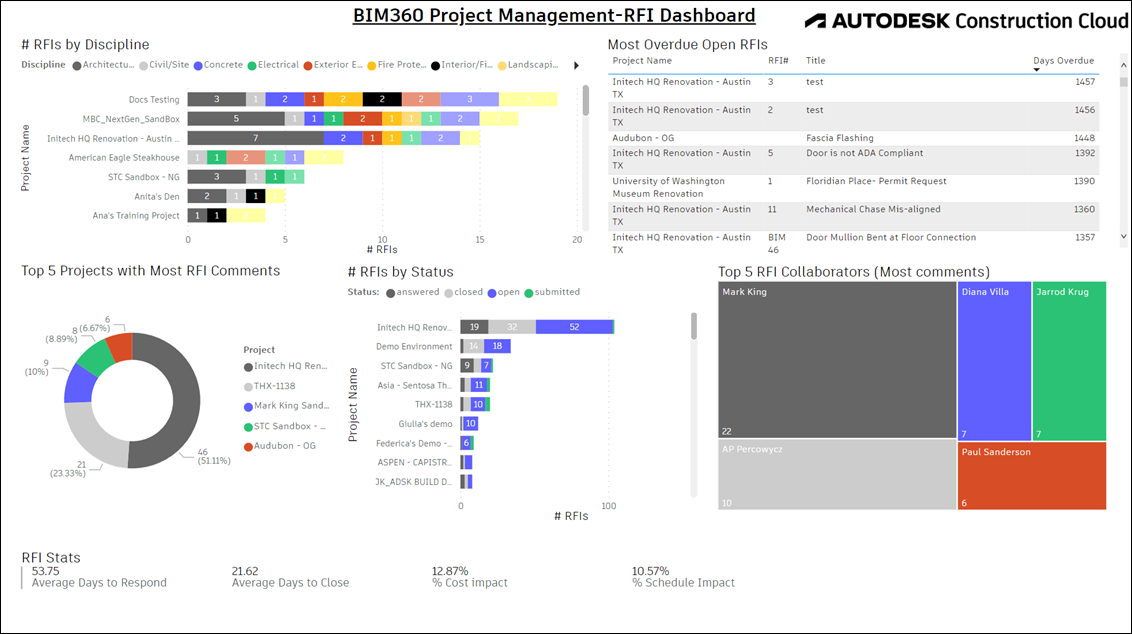
Task: Click Giulia's demo bar segment 10
Action: click(471, 424)
